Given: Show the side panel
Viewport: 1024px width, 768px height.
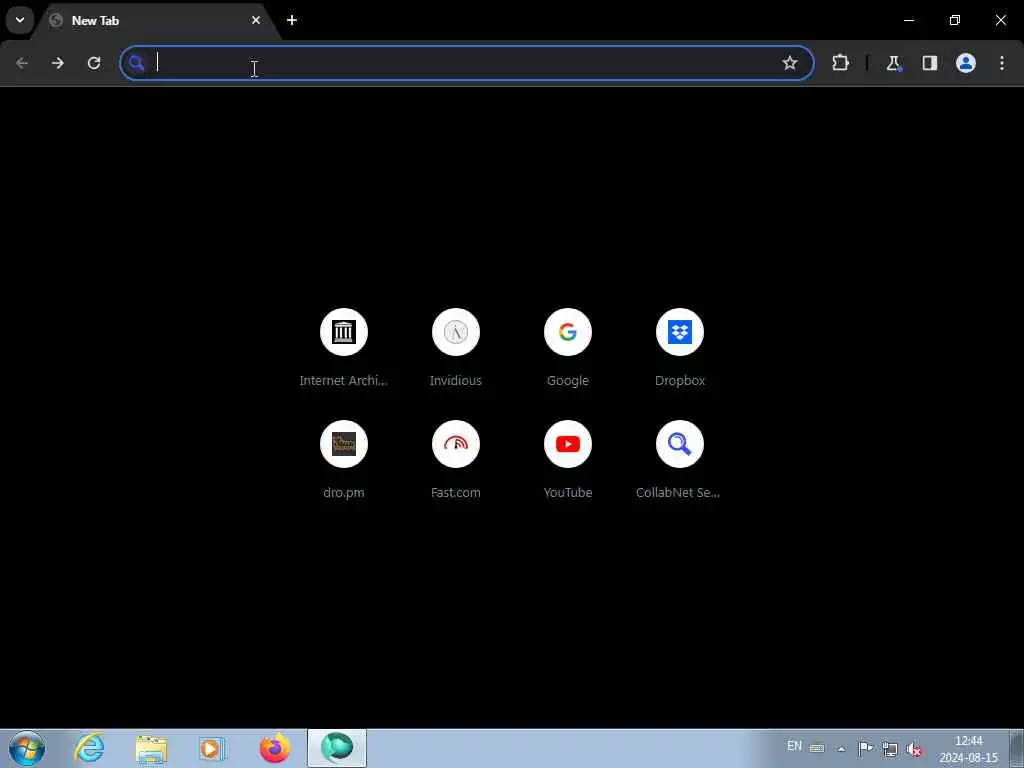Looking at the screenshot, I should point(930,63).
